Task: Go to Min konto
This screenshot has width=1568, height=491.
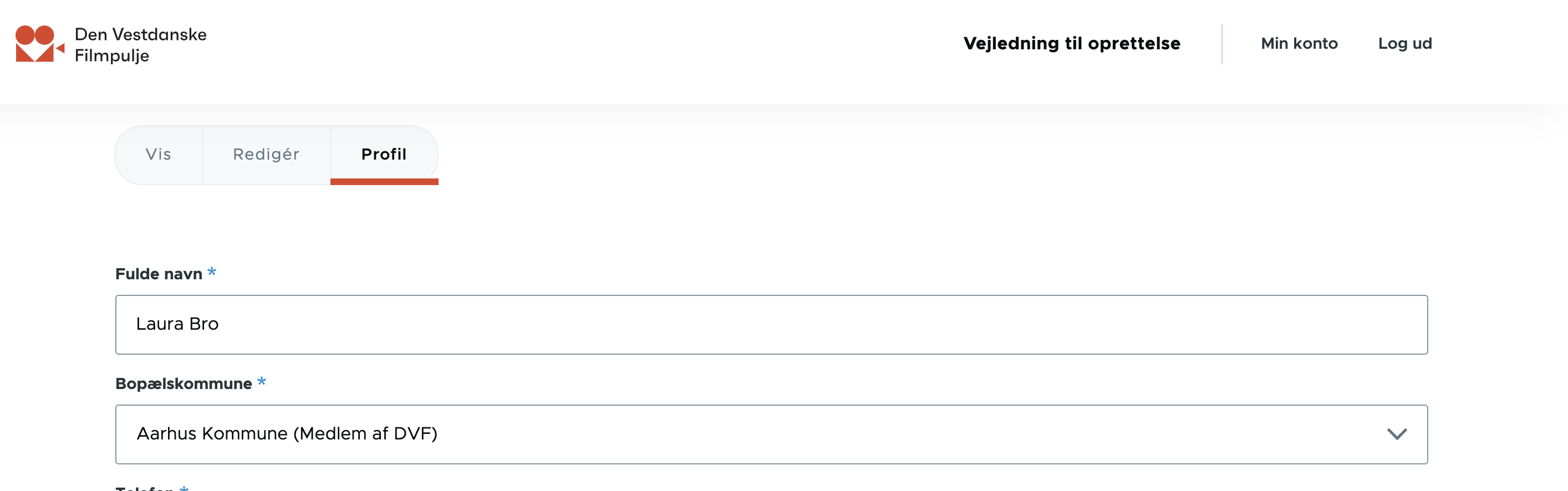Action: point(1299,44)
